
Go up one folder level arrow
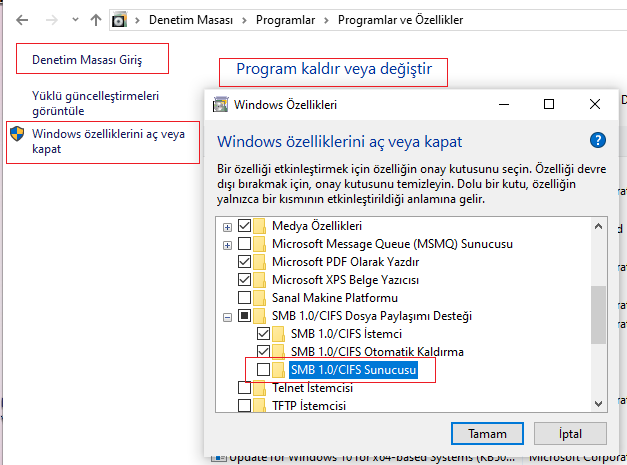point(96,20)
